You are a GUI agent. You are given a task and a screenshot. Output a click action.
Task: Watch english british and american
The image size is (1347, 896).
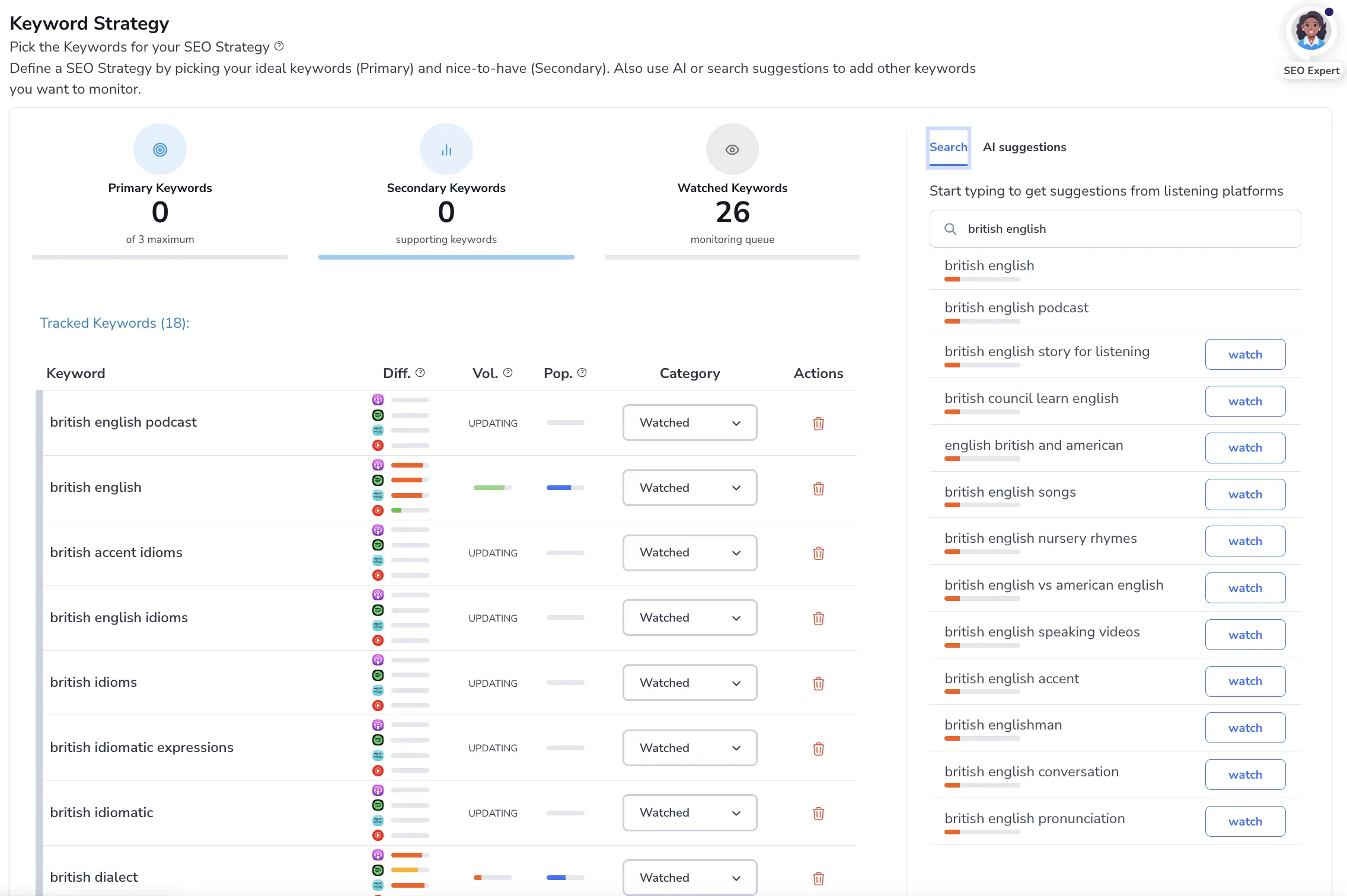click(1245, 447)
